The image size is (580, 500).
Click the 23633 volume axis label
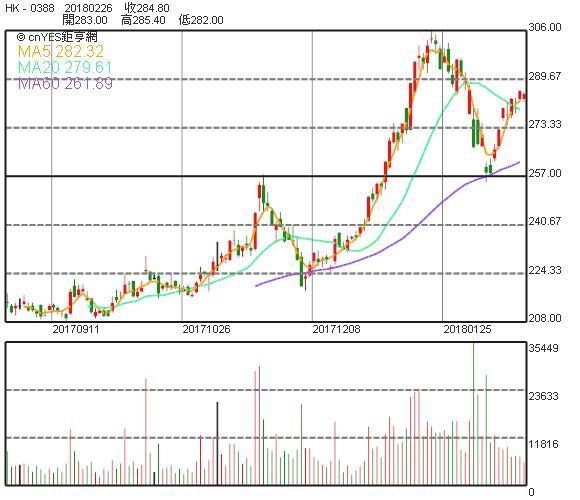(x=544, y=396)
